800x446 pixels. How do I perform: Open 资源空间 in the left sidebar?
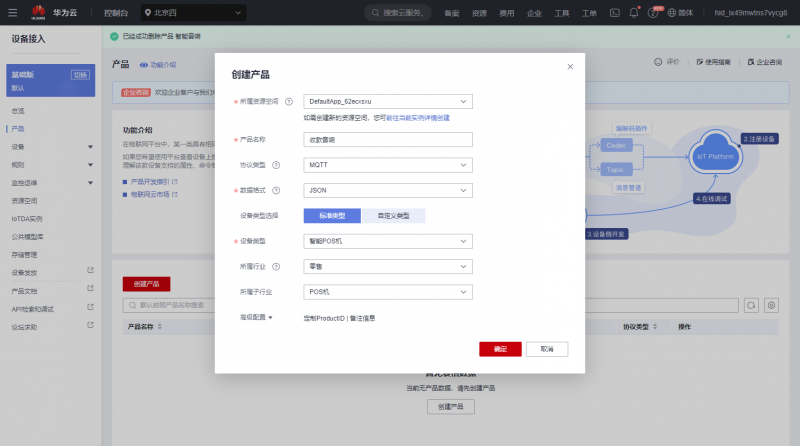[26, 200]
